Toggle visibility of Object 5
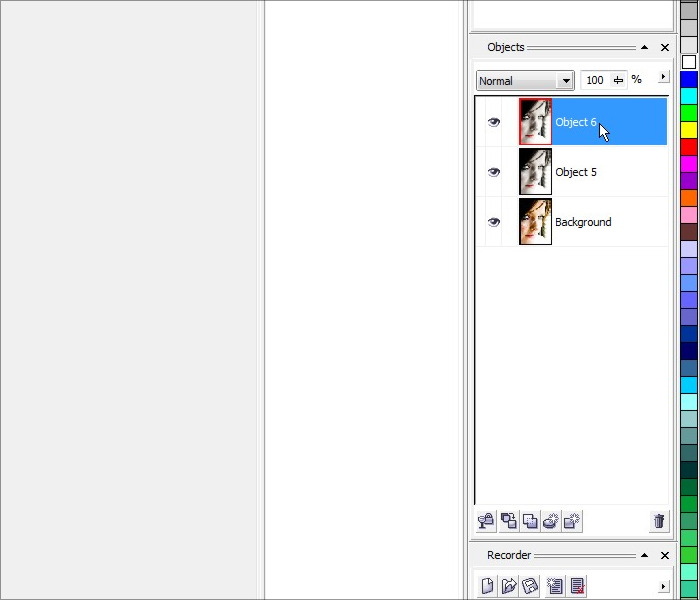The image size is (700, 600). [493, 172]
